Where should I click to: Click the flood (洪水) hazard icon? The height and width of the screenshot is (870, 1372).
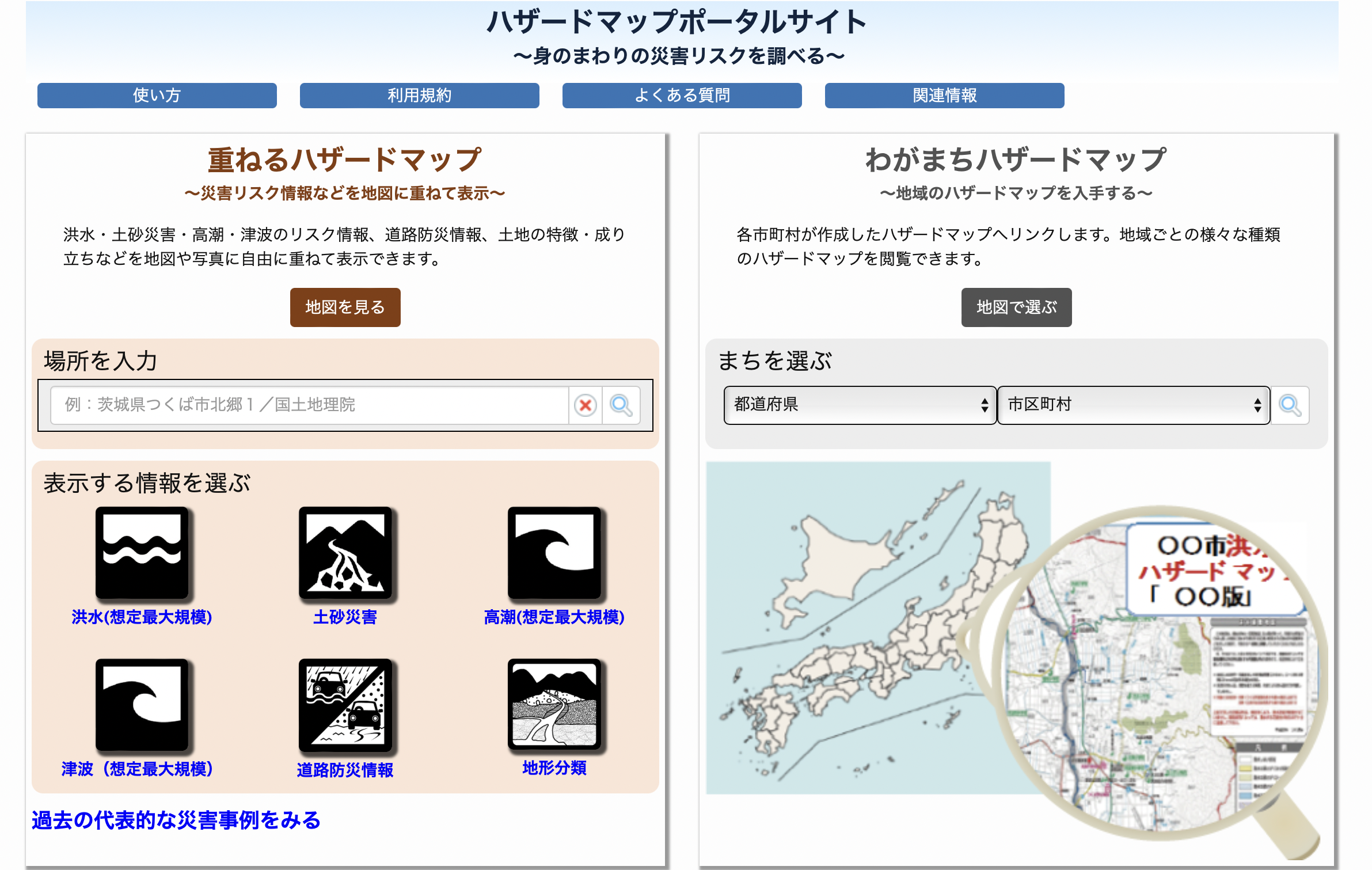tap(142, 553)
